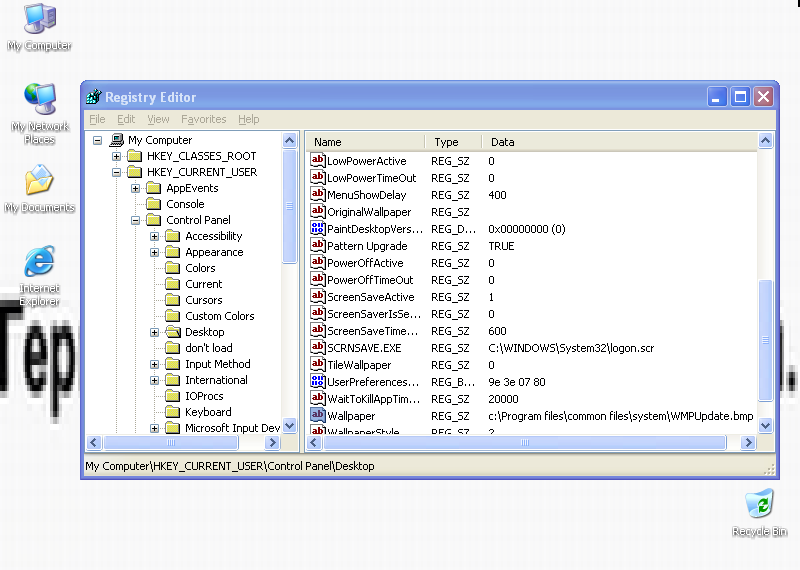
Task: Collapse the HKEY_CURRENT_USER node
Action: 116,172
